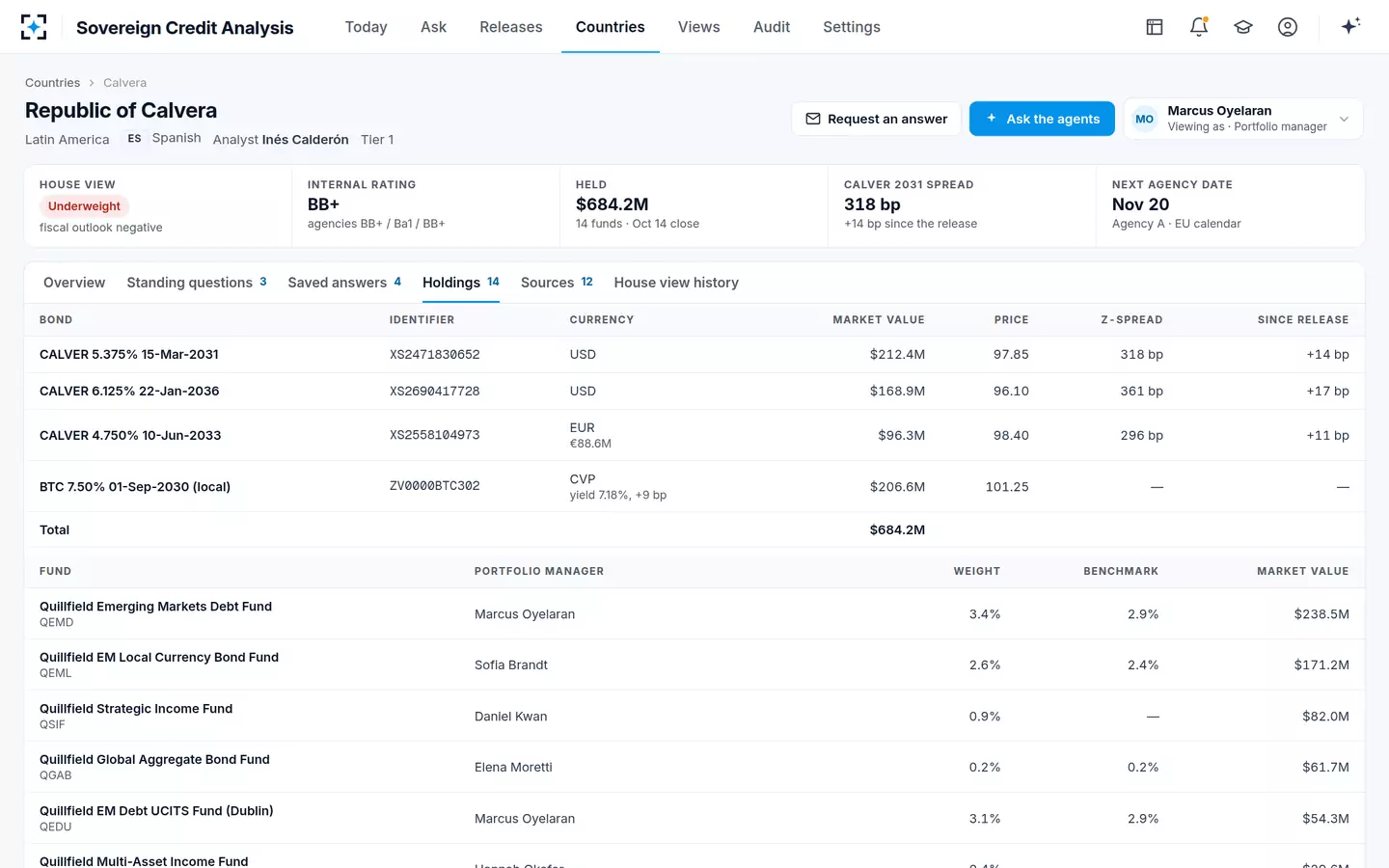Open Quillfield EM Debt UCITS Fund (Dublin)
Screen dimensions: 1389x868
click(x=156, y=811)
